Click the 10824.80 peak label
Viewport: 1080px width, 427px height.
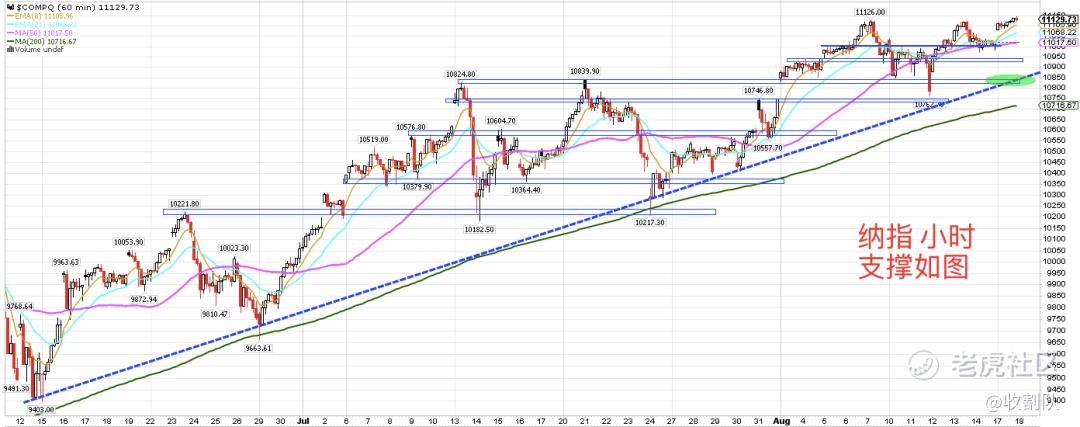[x=460, y=74]
